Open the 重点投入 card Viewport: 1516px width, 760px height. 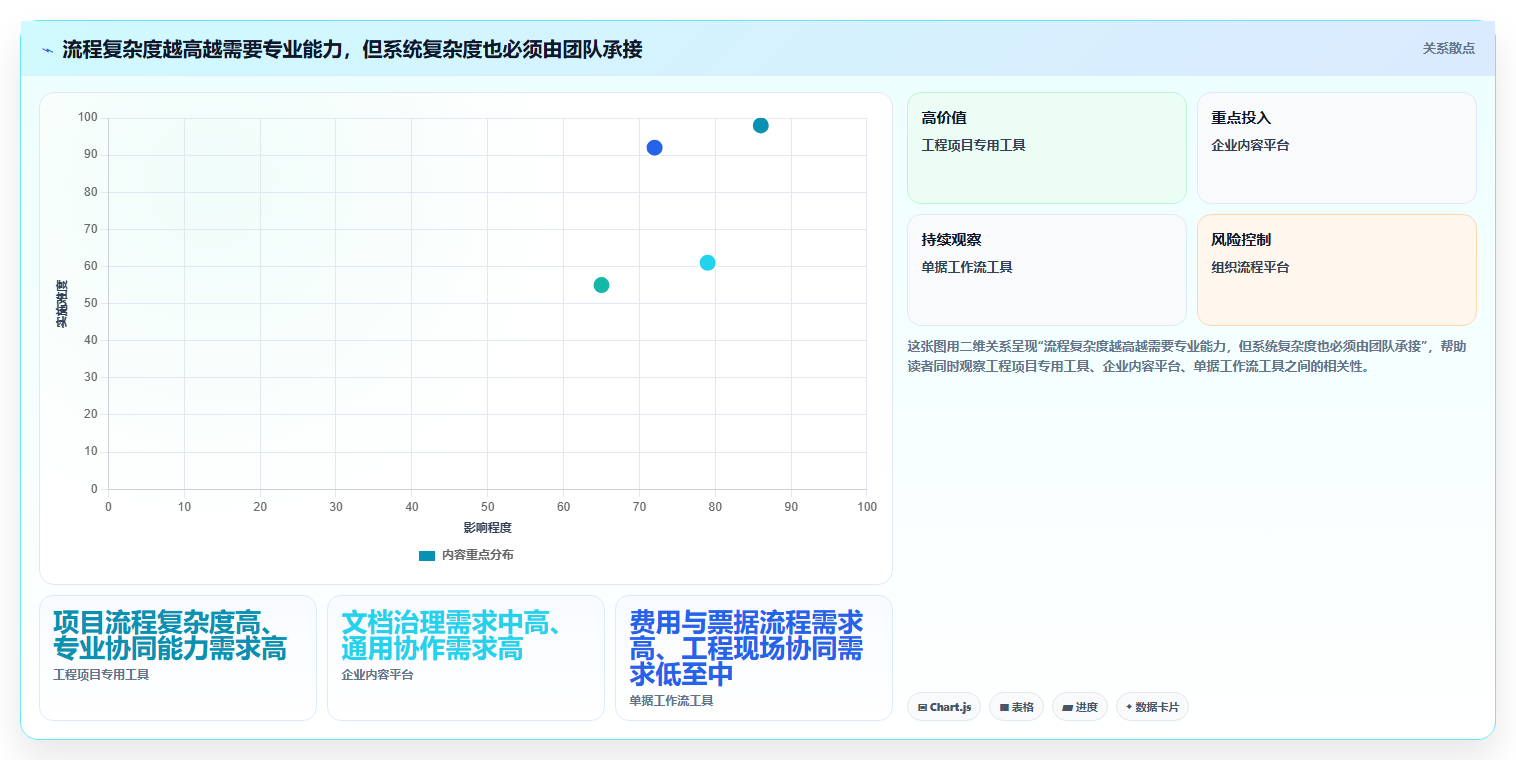pos(1337,148)
